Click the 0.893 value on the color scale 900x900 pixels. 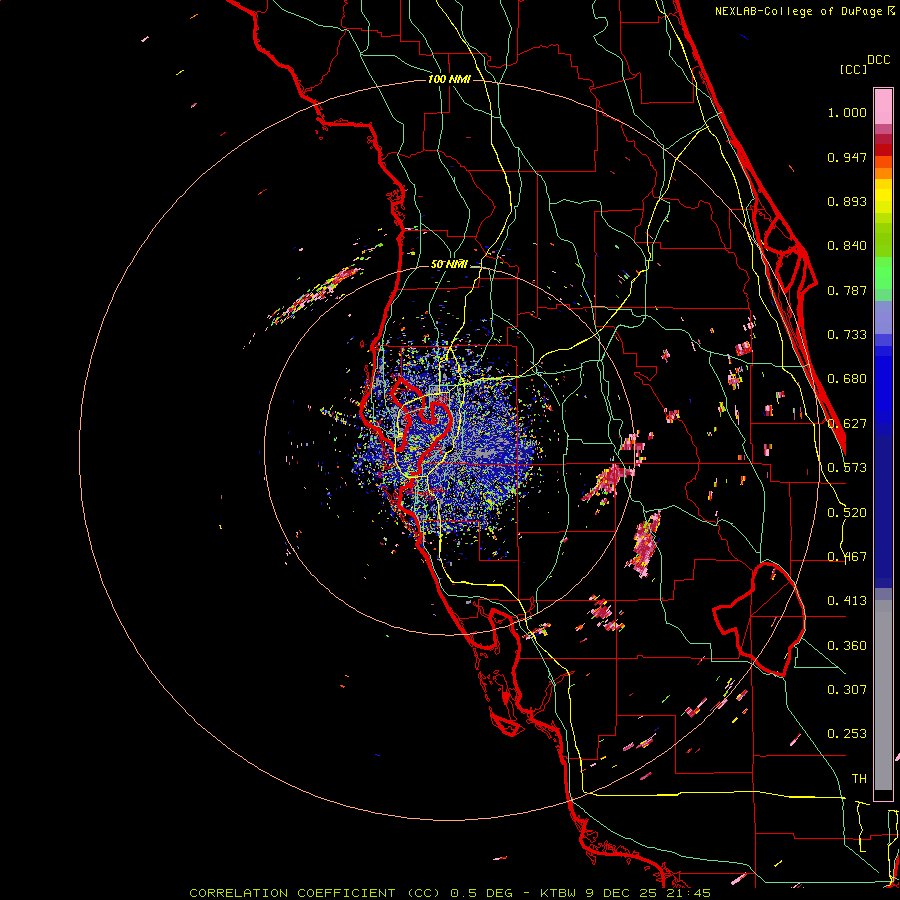pyautogui.click(x=847, y=201)
